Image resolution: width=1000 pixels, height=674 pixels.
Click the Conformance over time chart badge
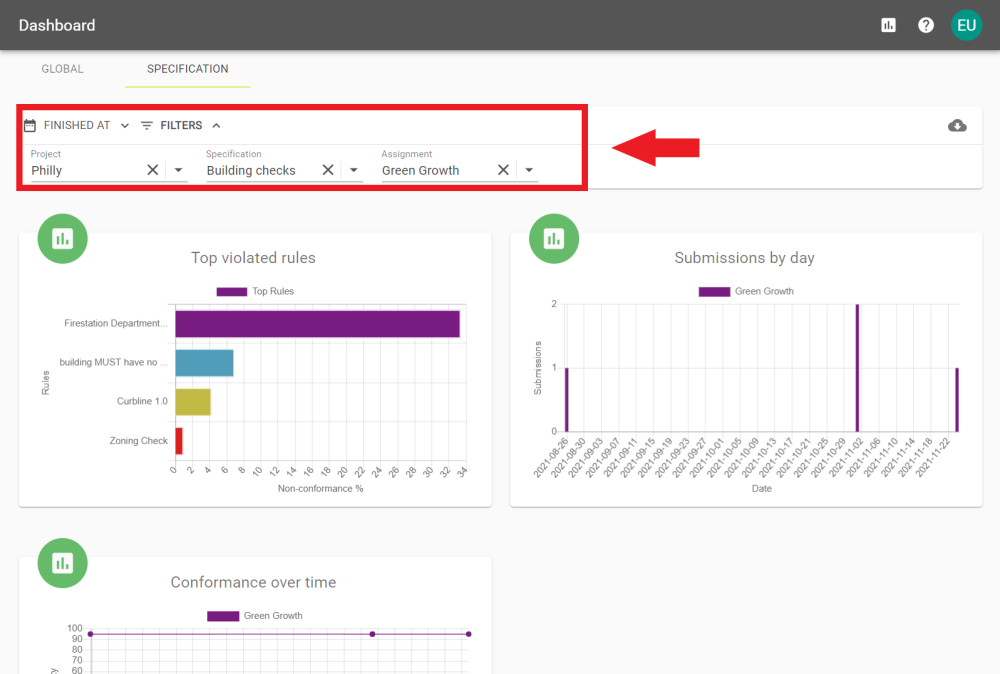click(x=63, y=563)
